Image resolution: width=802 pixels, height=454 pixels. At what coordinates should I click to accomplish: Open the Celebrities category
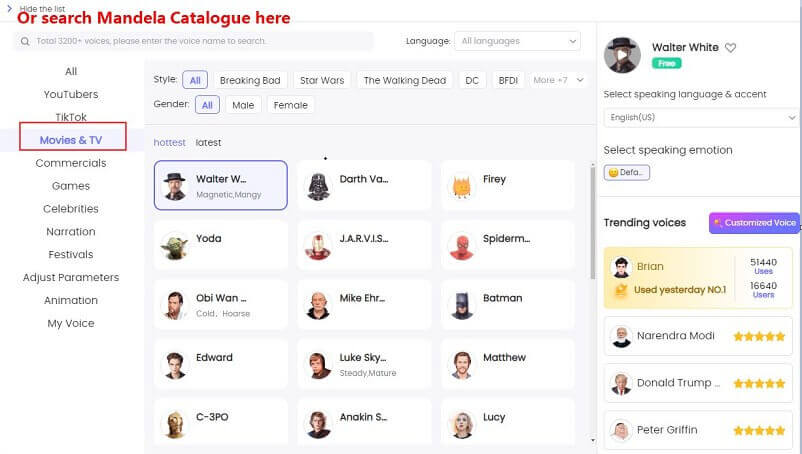tap(71, 209)
